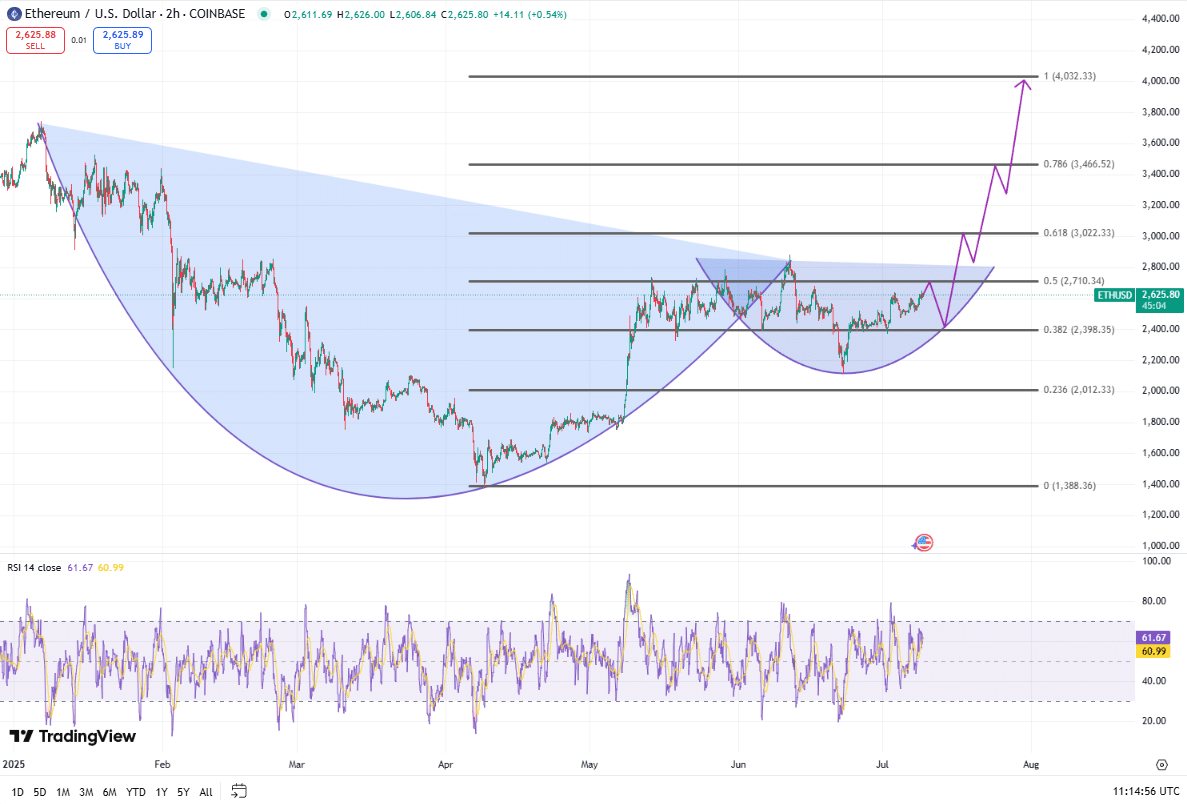This screenshot has height=804, width=1187.
Task: Click the 4,400.00 price axis label
Action: [1161, 19]
